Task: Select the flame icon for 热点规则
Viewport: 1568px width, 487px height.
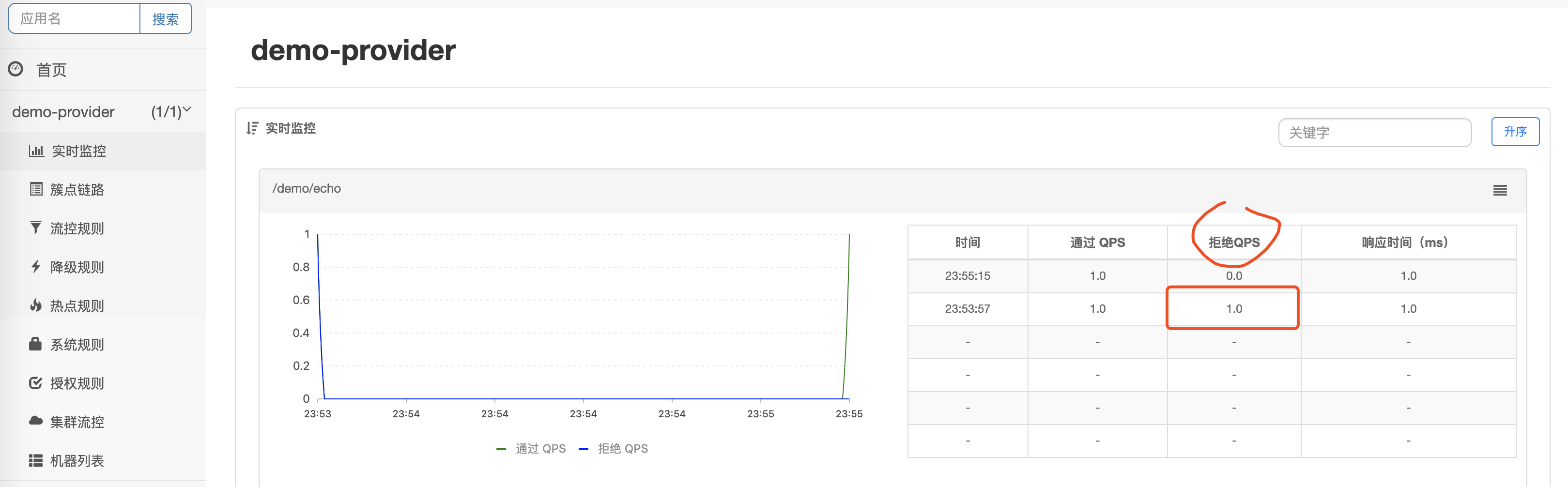Action: click(35, 305)
